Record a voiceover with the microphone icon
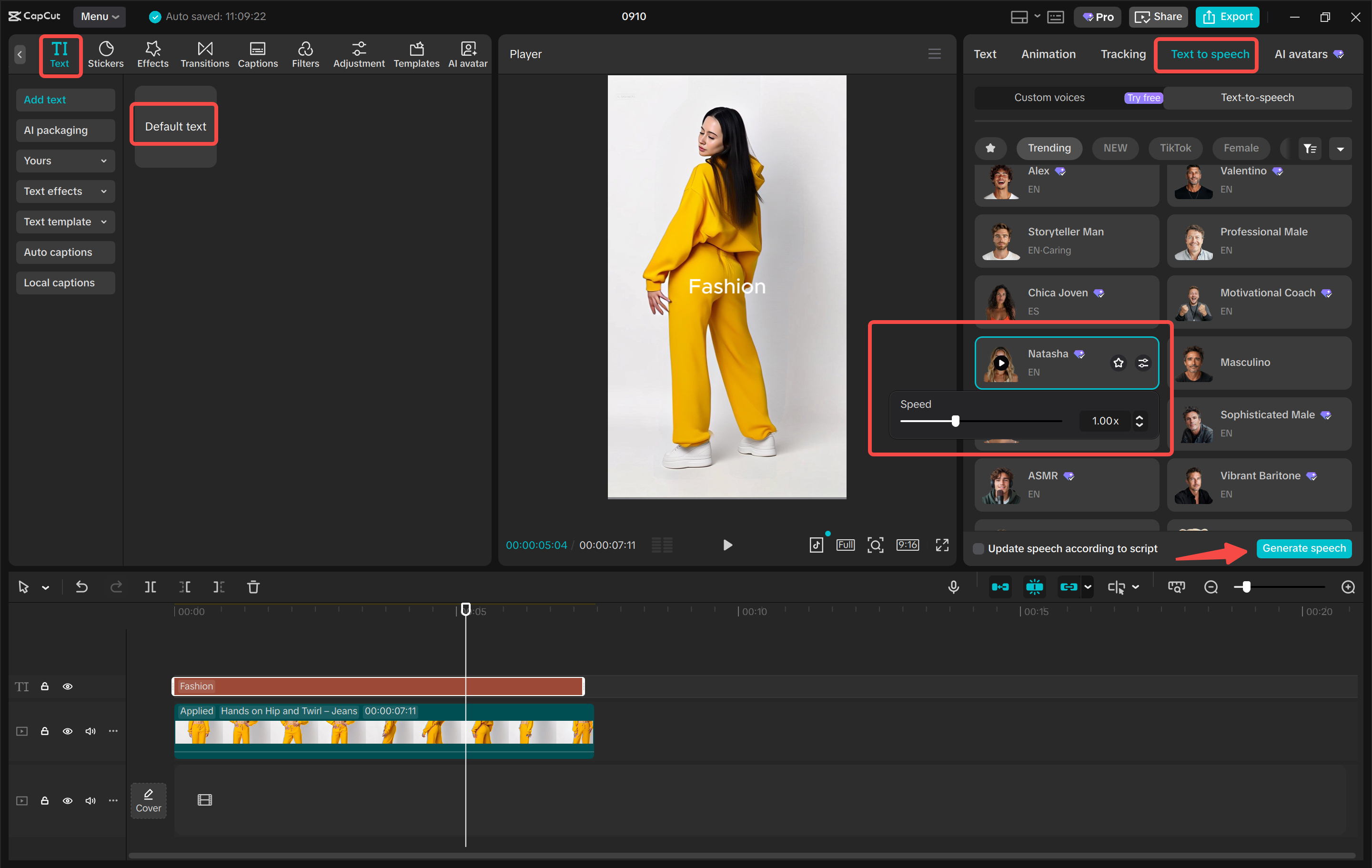The height and width of the screenshot is (868, 1372). [x=954, y=586]
